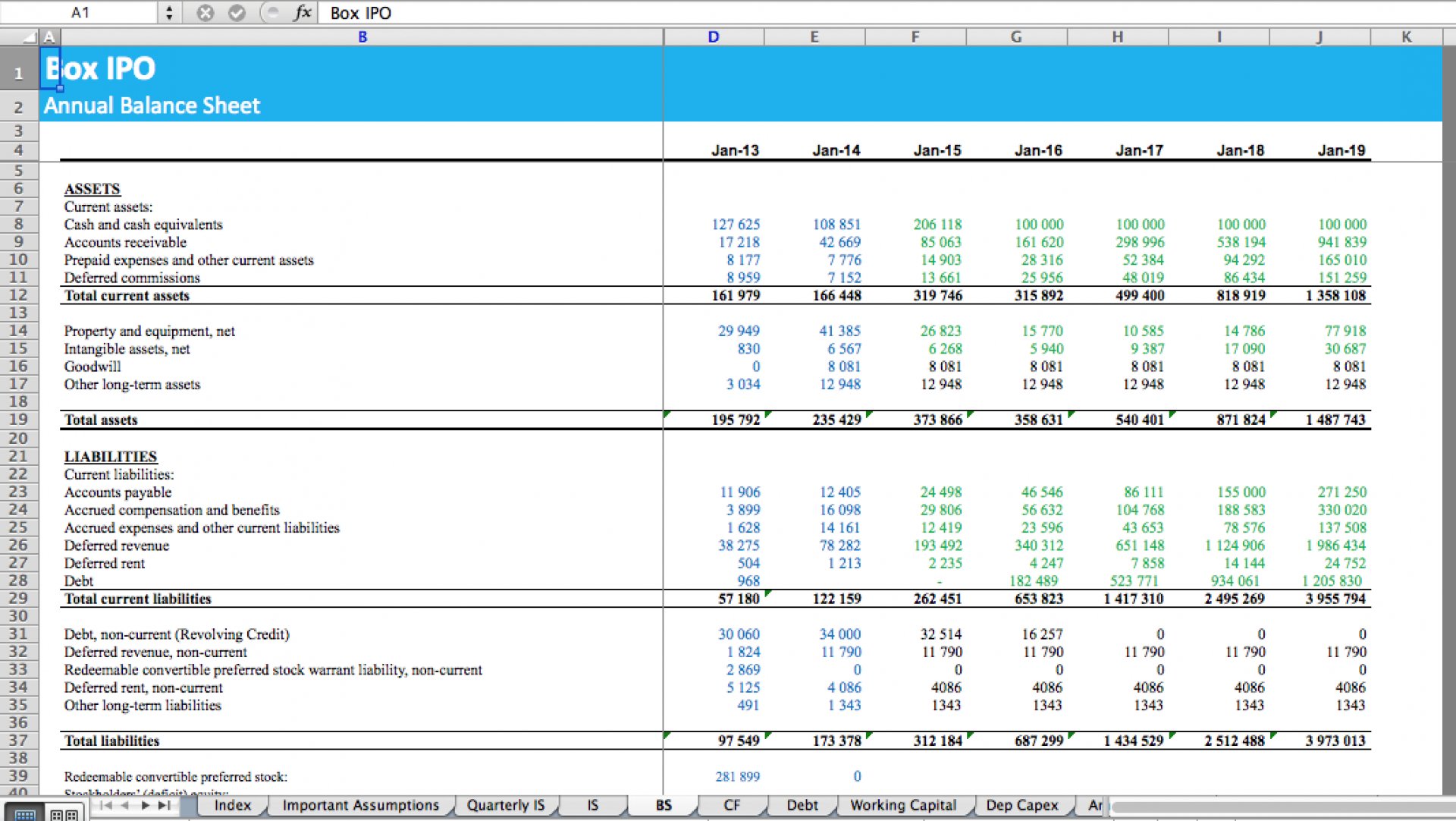Click the 'Deferred revenue' row label
Image resolution: width=1456 pixels, height=821 pixels.
tap(117, 546)
